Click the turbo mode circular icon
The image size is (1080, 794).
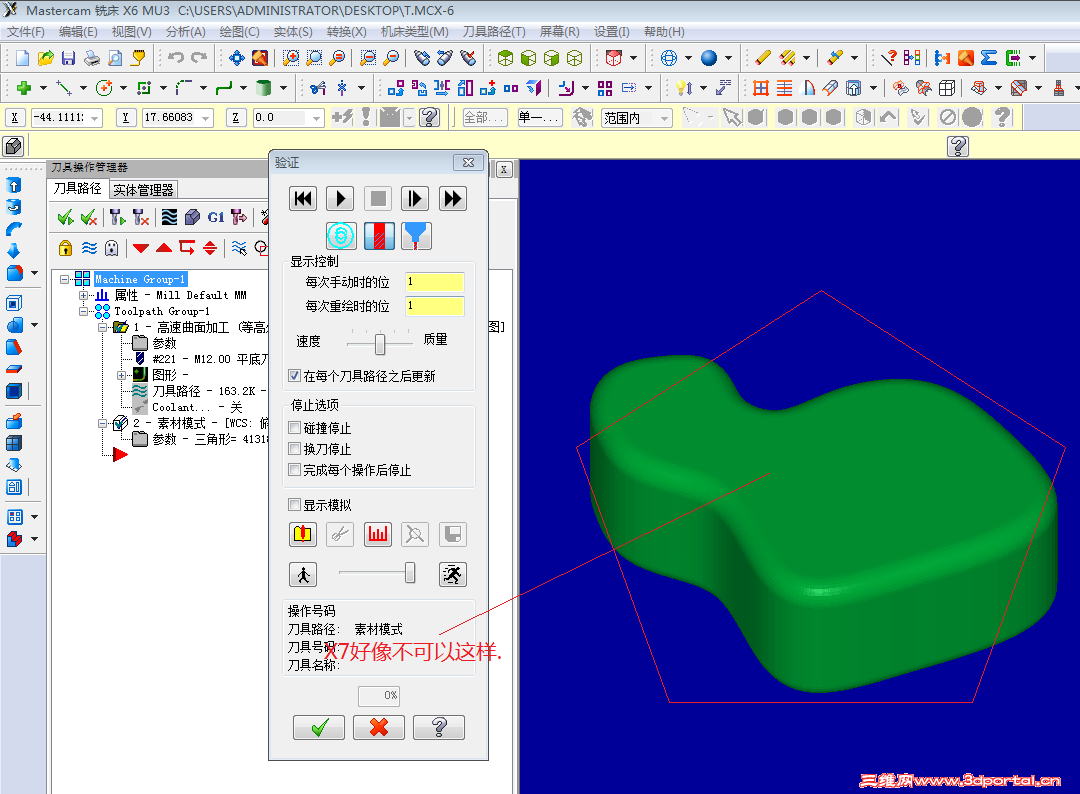pyautogui.click(x=341, y=236)
